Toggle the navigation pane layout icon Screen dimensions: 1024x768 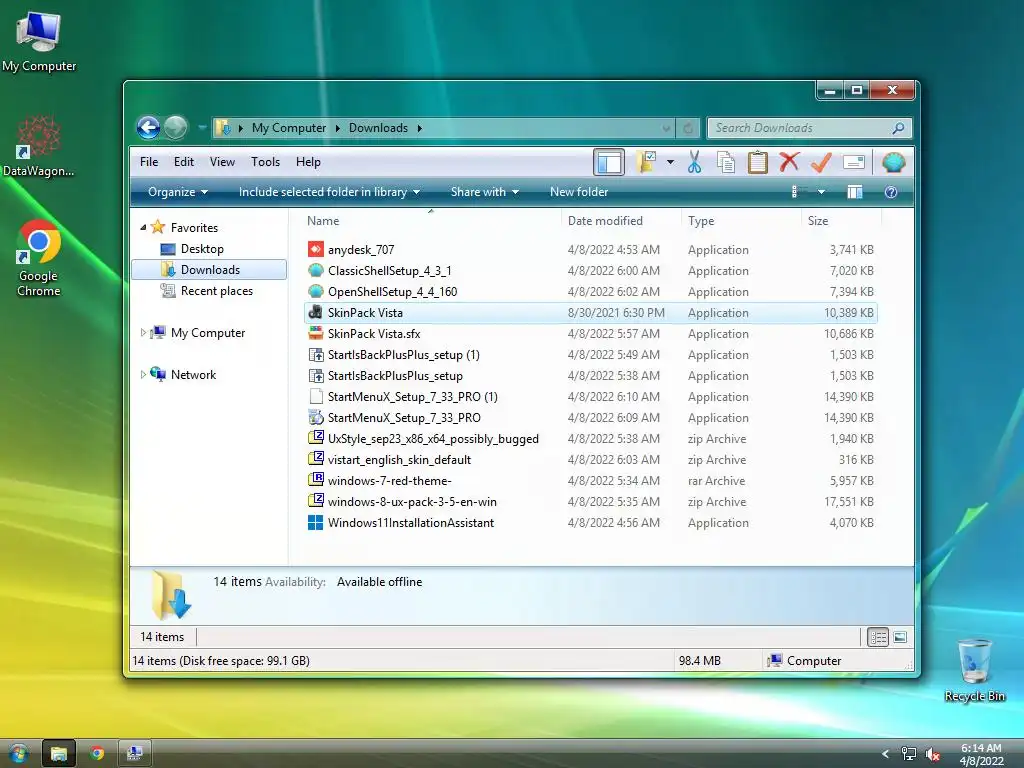coord(609,162)
